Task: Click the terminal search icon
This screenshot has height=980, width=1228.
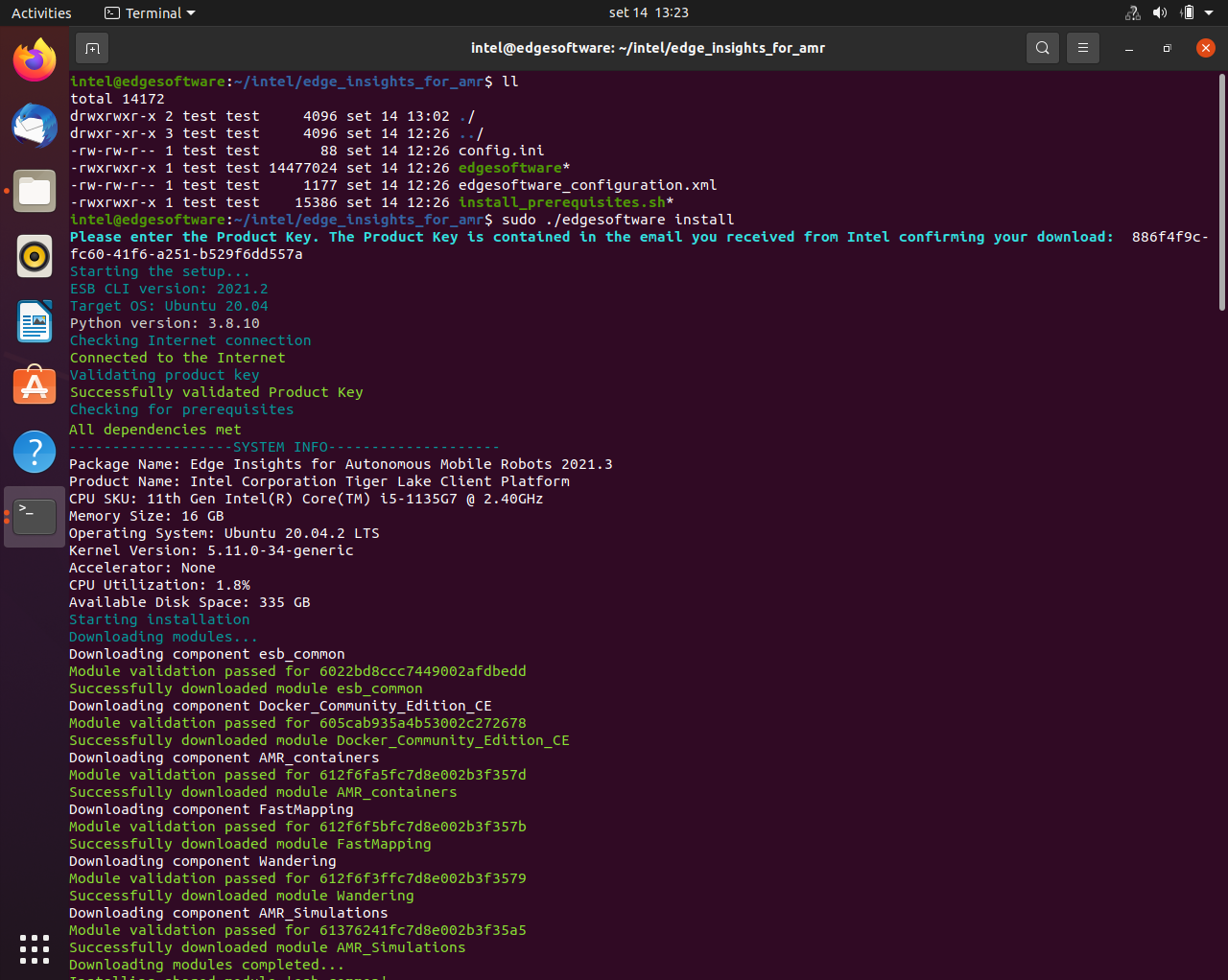Action: point(1042,48)
